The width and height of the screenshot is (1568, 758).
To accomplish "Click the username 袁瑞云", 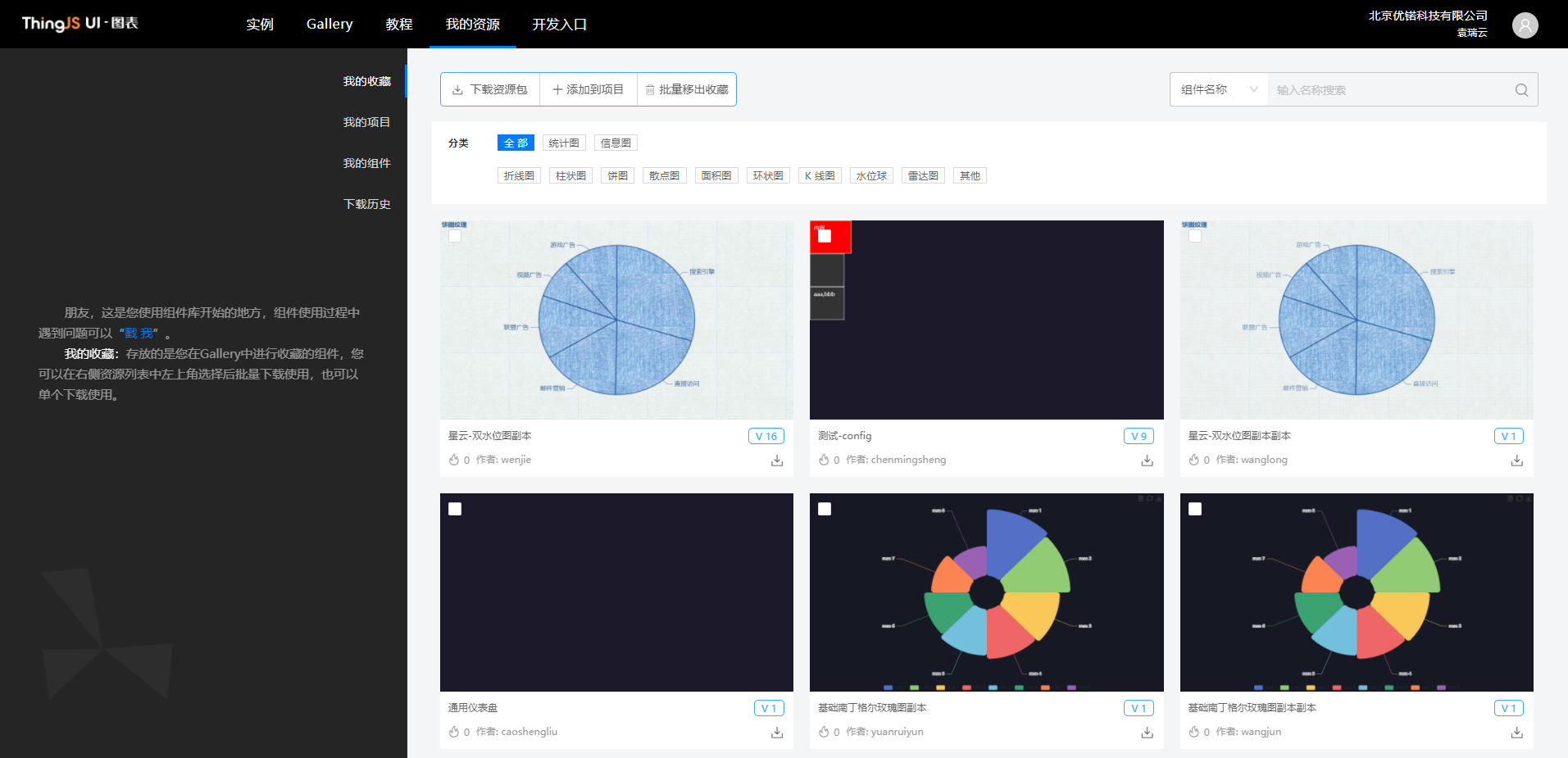I will [1472, 33].
